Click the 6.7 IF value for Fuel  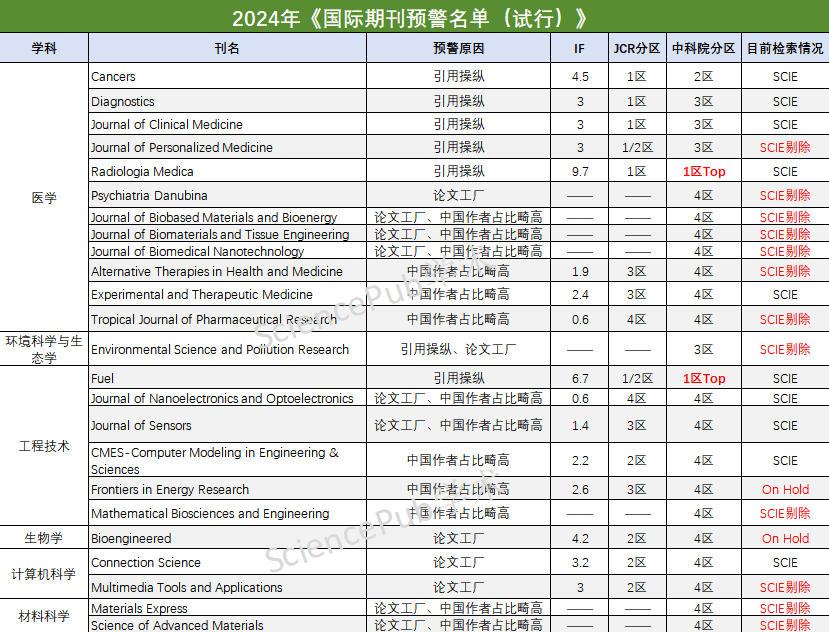pyautogui.click(x=580, y=379)
